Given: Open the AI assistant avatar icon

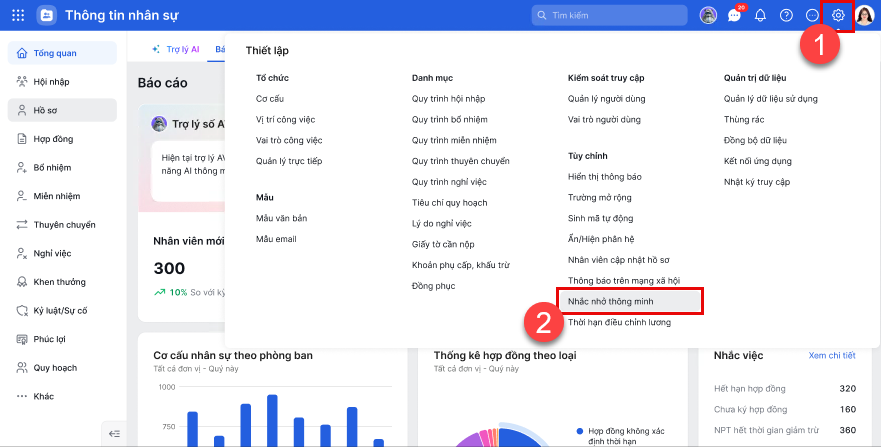Looking at the screenshot, I should click(x=708, y=15).
